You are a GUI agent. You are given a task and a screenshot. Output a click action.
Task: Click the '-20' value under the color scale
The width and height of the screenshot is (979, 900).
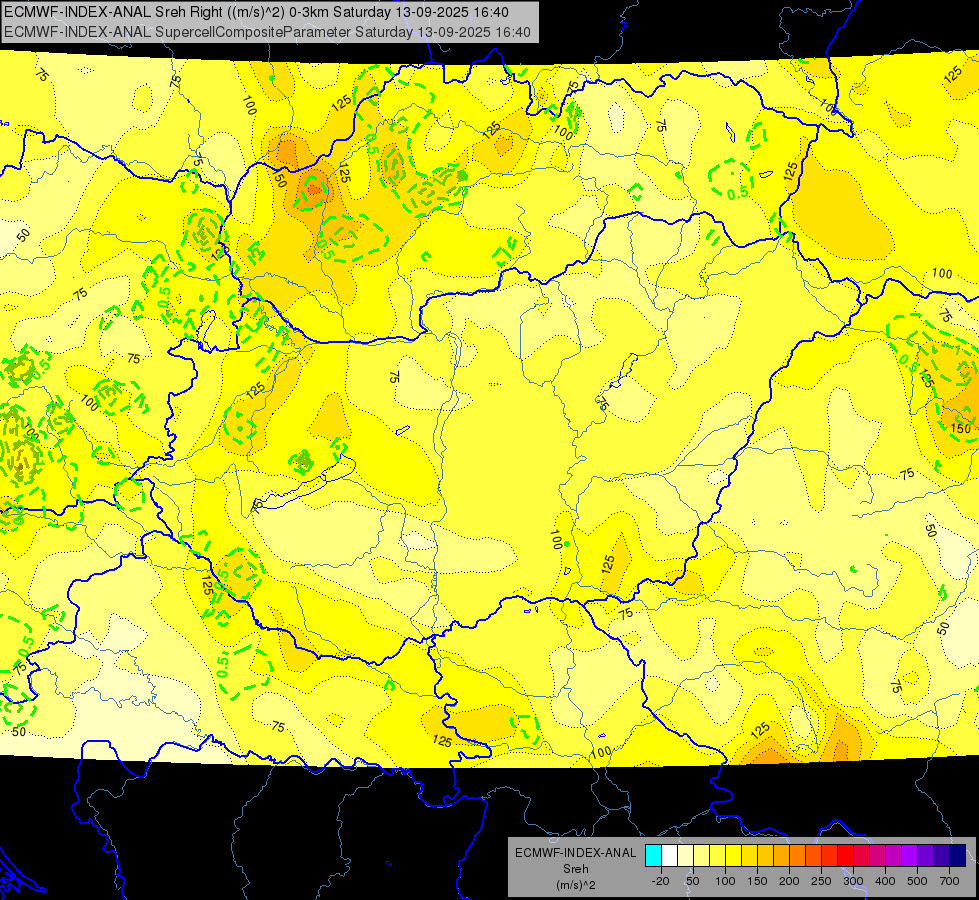[x=661, y=881]
